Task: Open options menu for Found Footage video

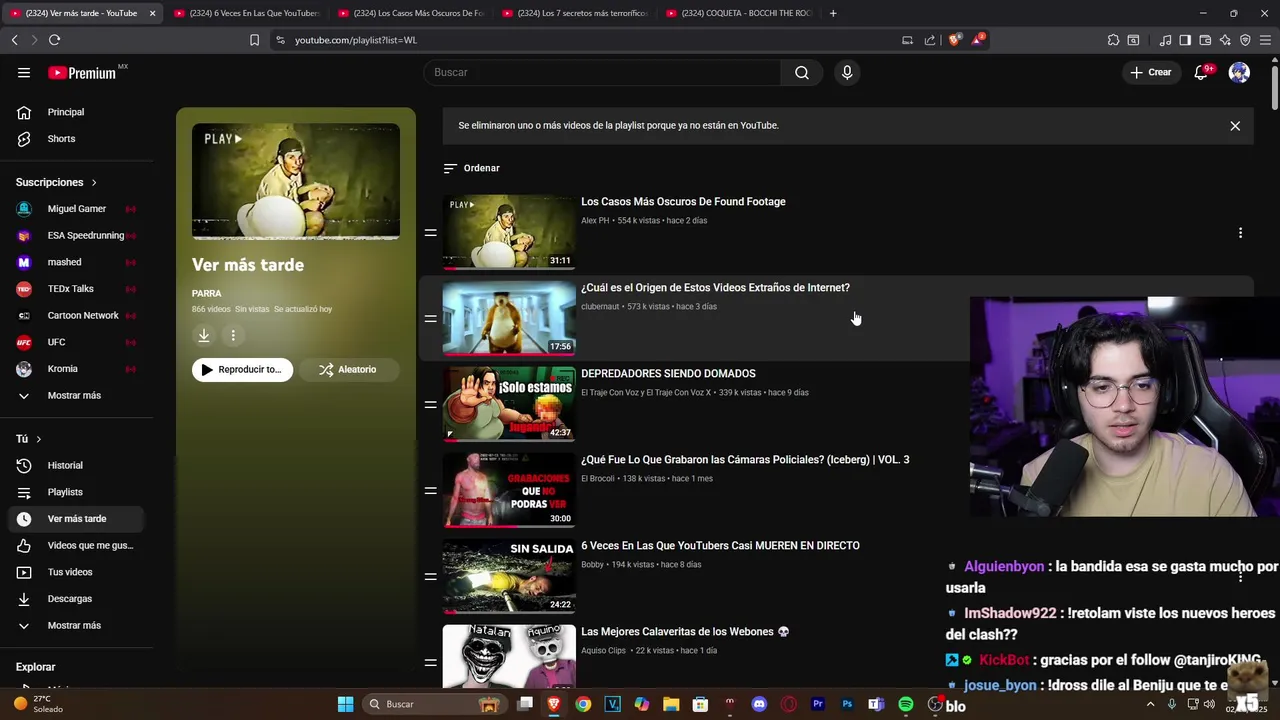Action: pos(1240,233)
